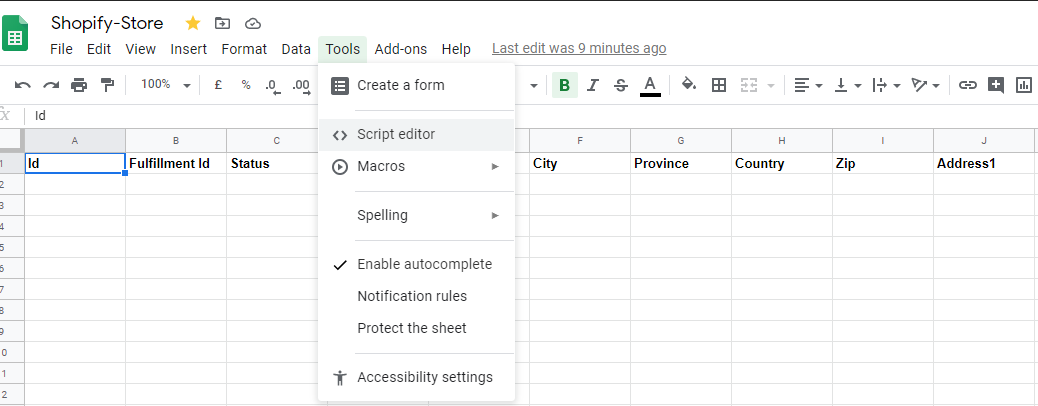Select the Country header cell
1038x406 pixels.
[782, 164]
